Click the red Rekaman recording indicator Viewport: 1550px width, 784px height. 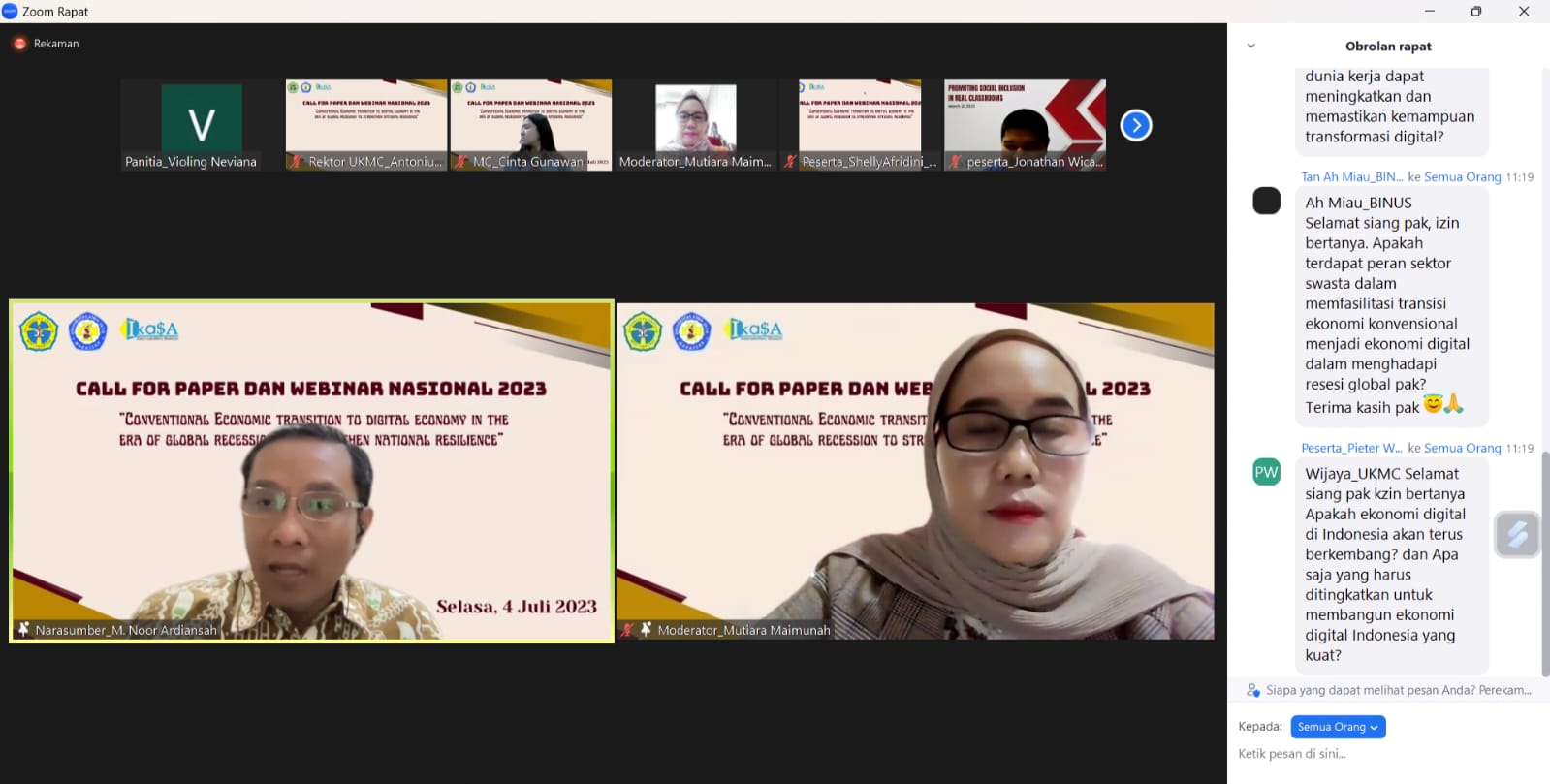click(x=19, y=44)
